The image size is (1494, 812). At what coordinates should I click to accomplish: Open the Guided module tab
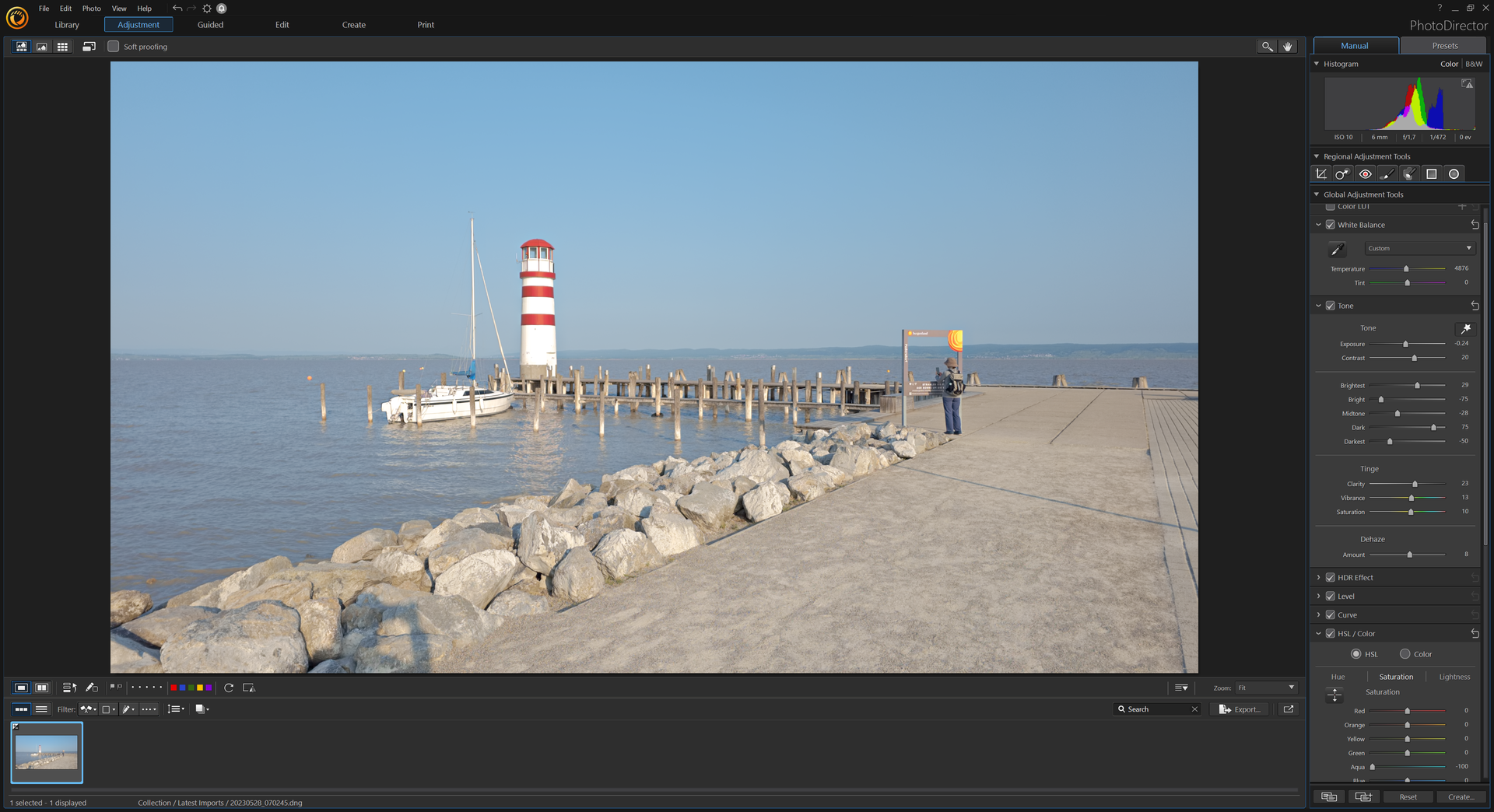(210, 25)
